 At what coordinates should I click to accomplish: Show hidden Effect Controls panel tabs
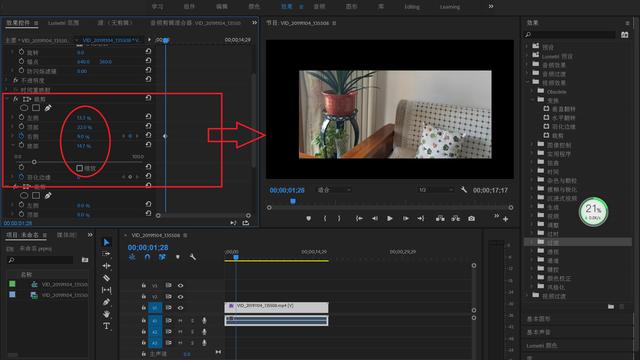coord(255,23)
